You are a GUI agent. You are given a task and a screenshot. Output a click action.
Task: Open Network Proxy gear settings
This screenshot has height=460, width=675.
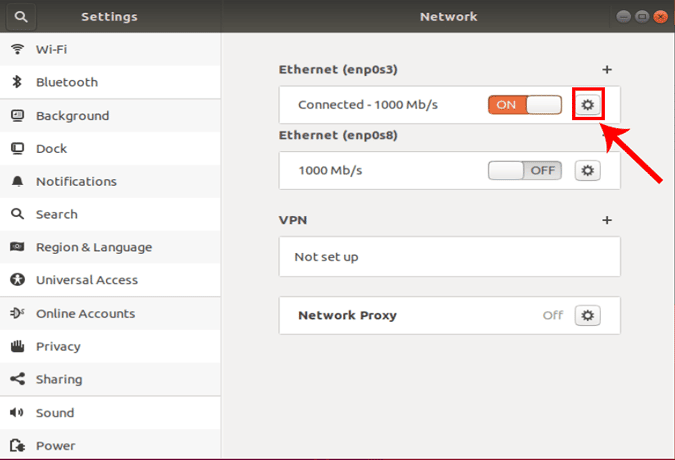588,315
